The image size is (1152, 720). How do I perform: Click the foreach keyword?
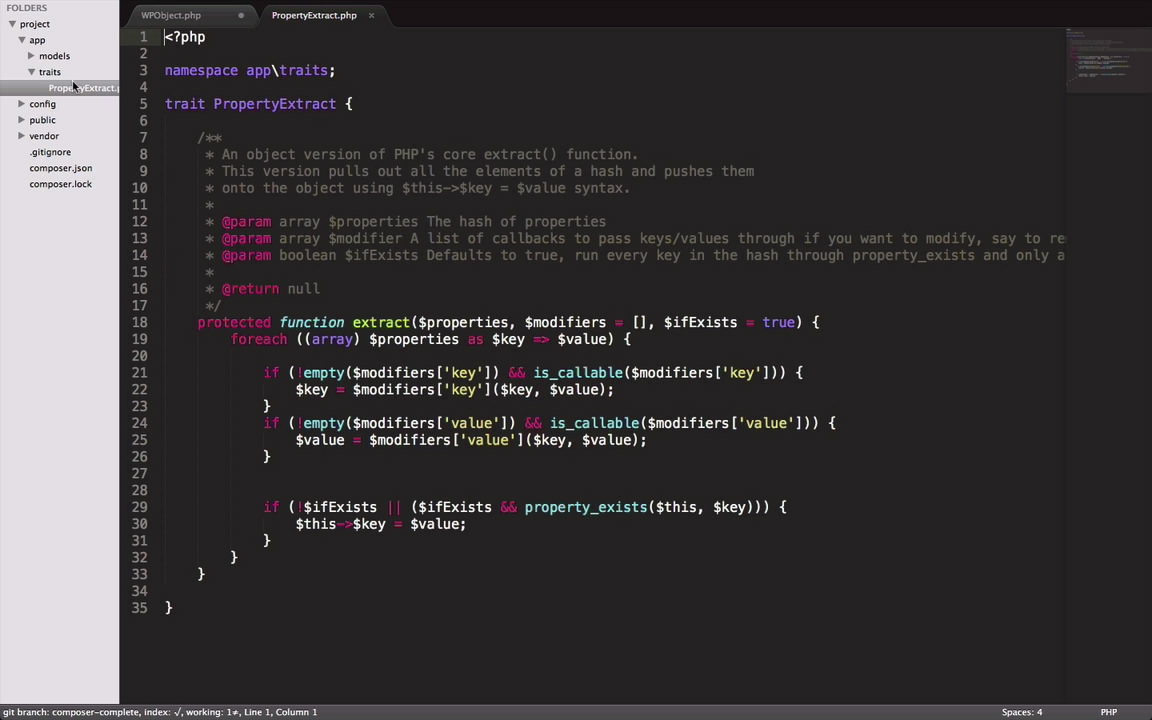(259, 339)
